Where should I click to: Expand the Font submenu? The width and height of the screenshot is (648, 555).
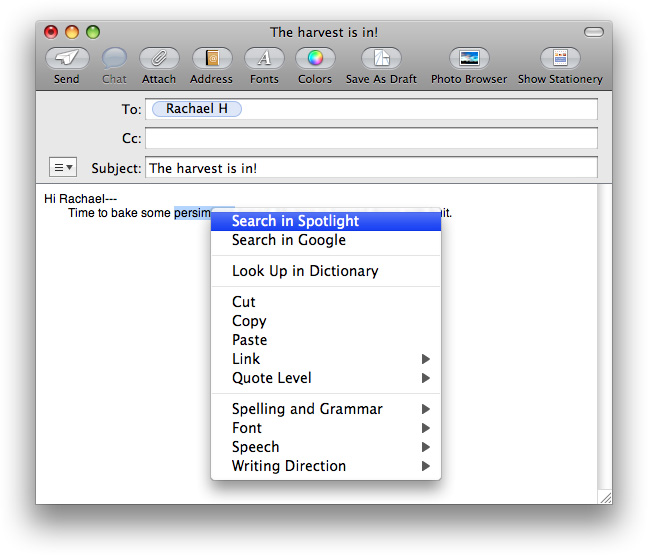(x=326, y=428)
